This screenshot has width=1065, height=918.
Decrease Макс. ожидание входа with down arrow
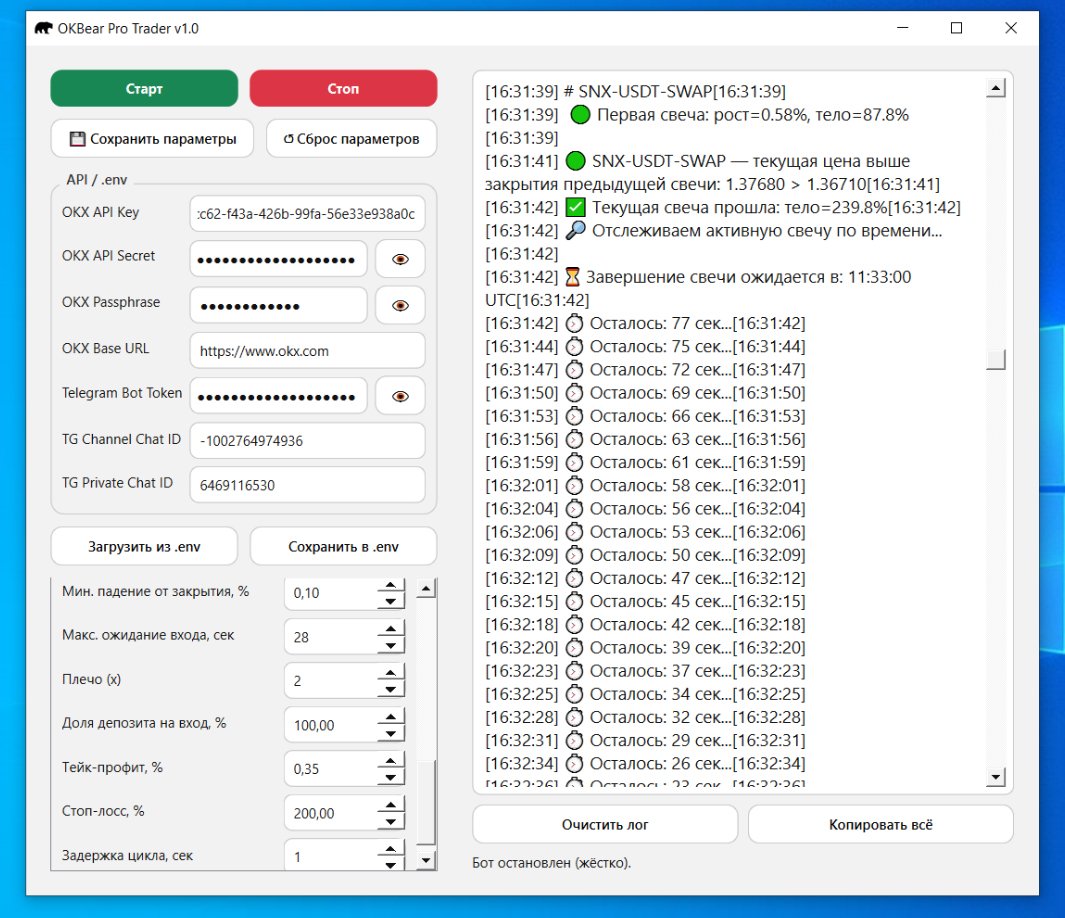coord(390,644)
